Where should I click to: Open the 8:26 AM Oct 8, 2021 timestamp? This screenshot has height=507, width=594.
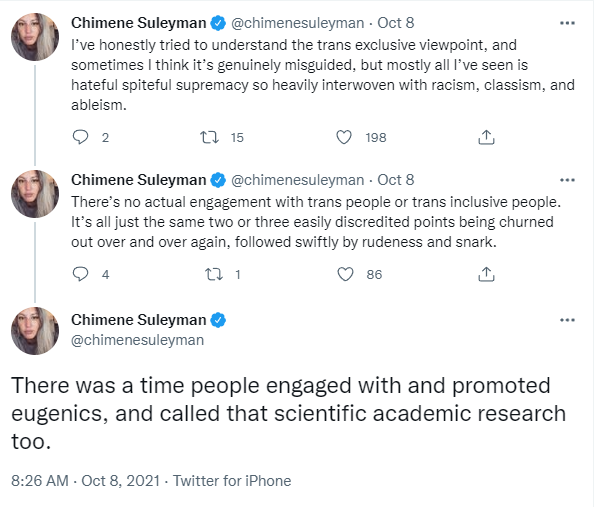coord(85,481)
